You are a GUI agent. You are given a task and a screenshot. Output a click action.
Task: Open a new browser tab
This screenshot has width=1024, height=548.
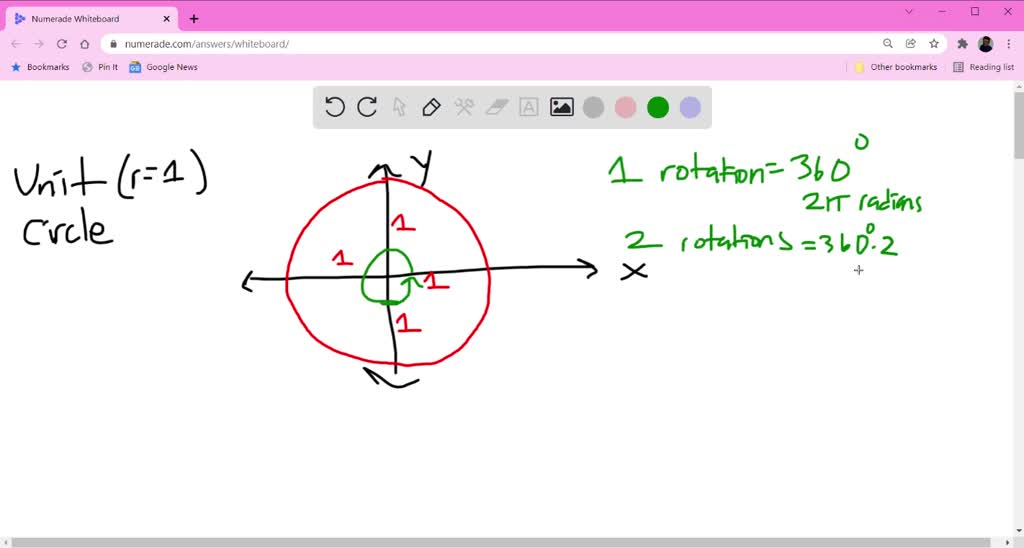[194, 19]
